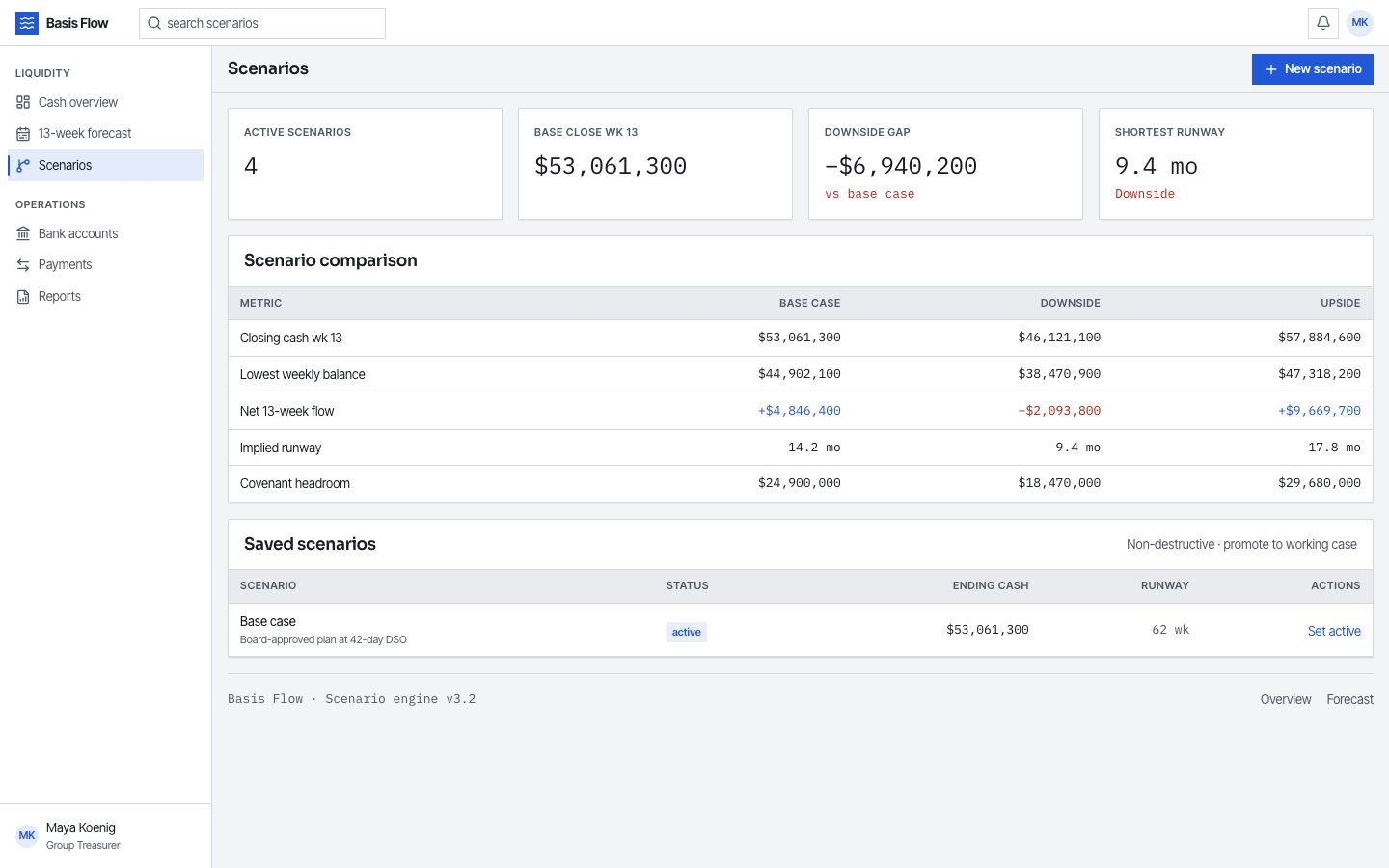
Task: Open Maya Koenig user profile name
Action: point(81,827)
